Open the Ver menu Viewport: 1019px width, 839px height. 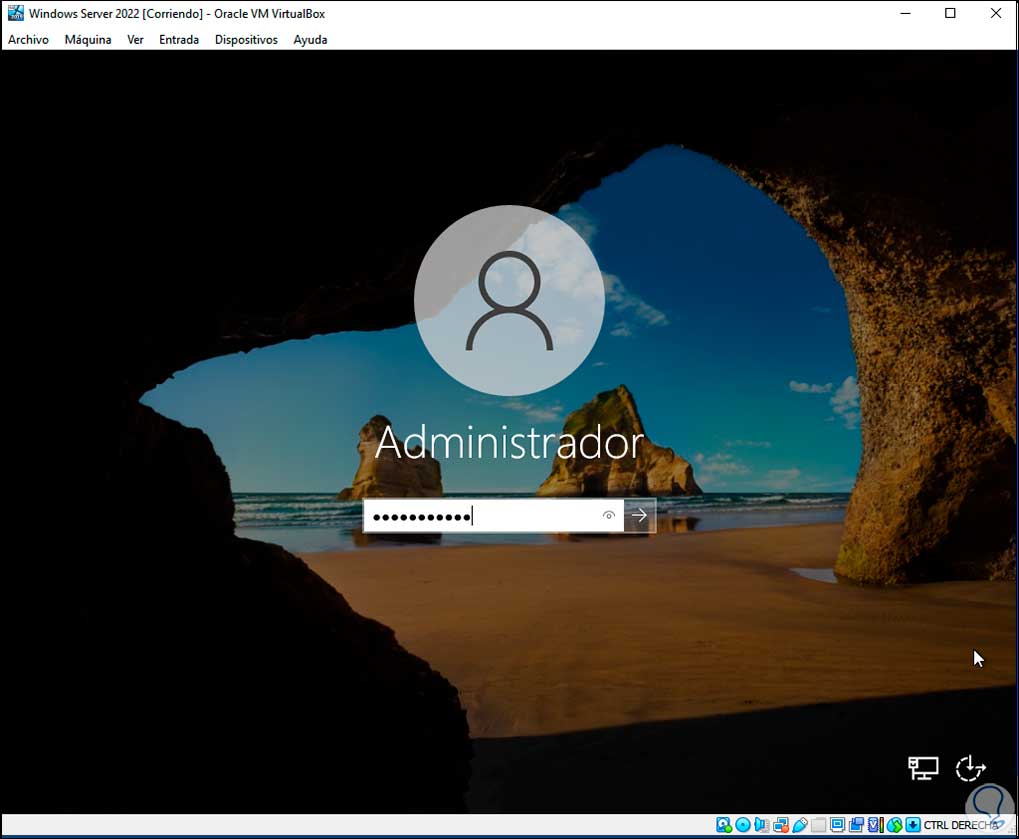click(x=135, y=40)
